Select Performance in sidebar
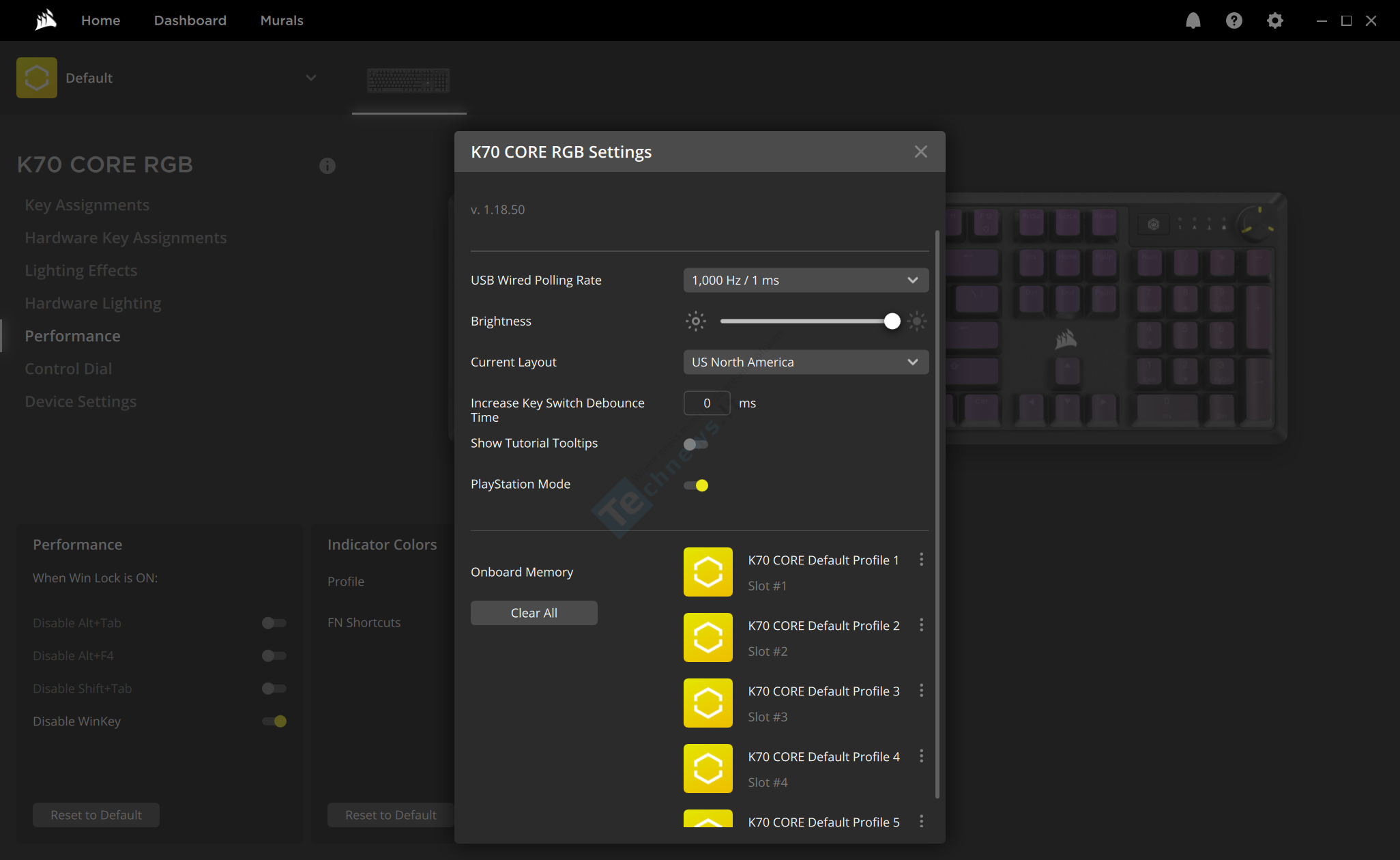The height and width of the screenshot is (860, 1400). (x=72, y=336)
